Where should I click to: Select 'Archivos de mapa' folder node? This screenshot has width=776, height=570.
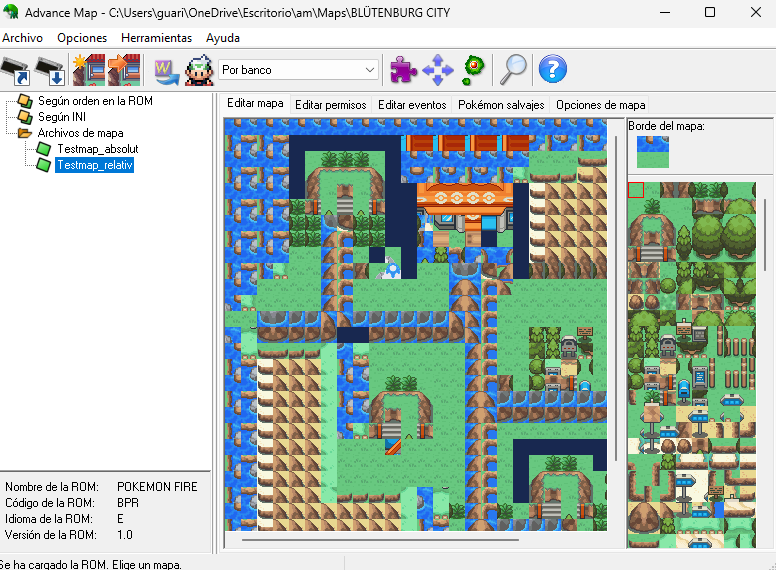pyautogui.click(x=80, y=133)
